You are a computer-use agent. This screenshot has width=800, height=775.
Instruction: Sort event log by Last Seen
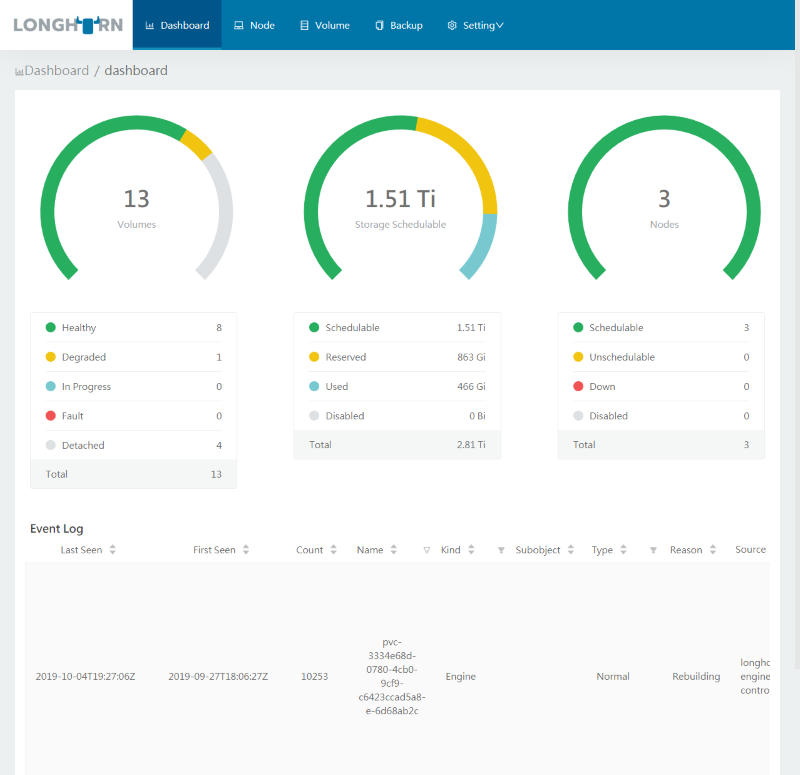tap(113, 549)
